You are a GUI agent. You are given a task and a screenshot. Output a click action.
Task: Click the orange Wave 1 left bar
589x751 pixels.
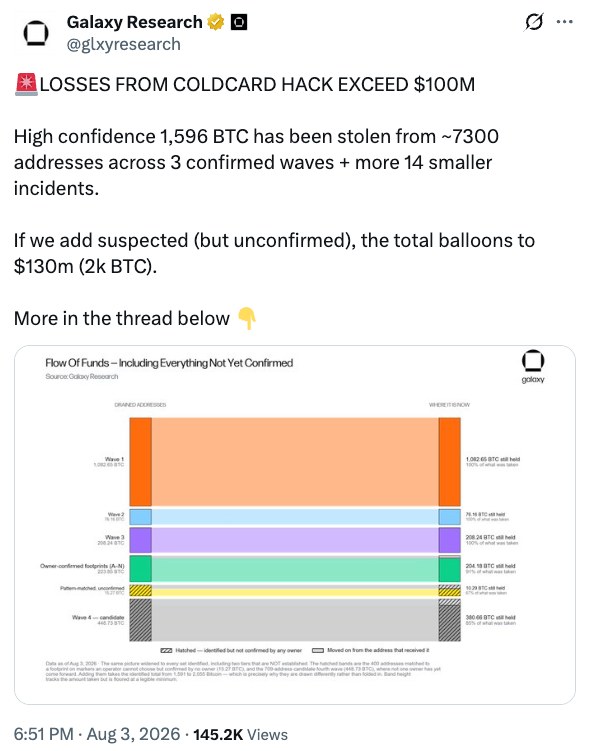(x=141, y=462)
